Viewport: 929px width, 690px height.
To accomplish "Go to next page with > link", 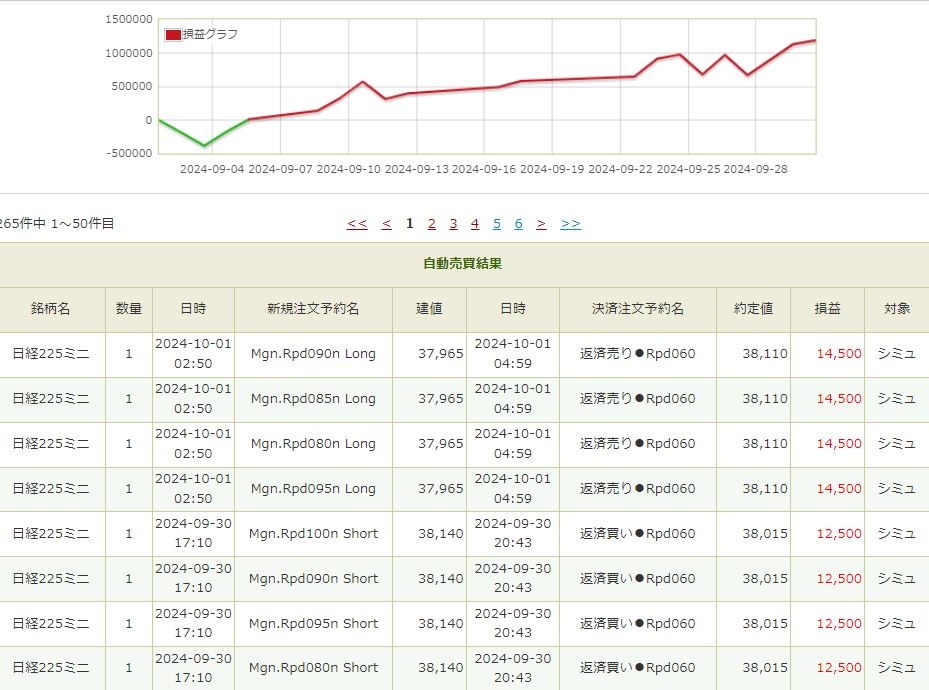I will [x=541, y=224].
